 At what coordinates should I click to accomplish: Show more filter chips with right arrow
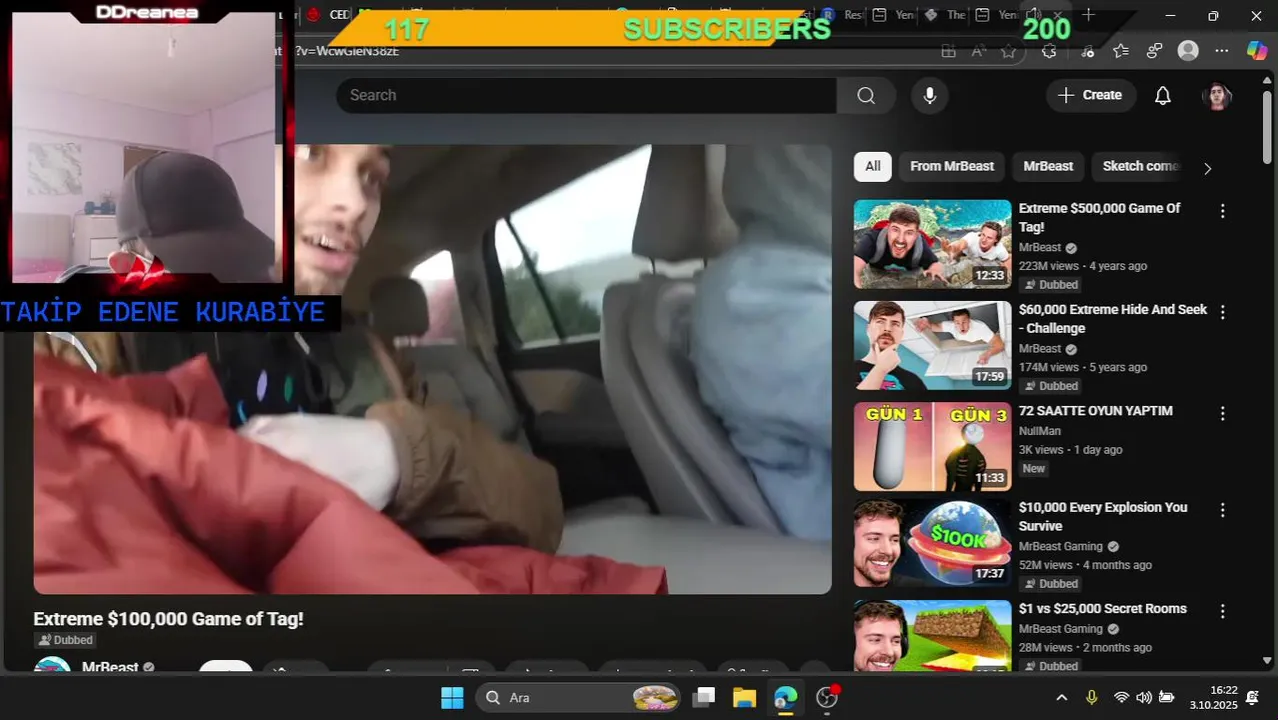tap(1207, 168)
